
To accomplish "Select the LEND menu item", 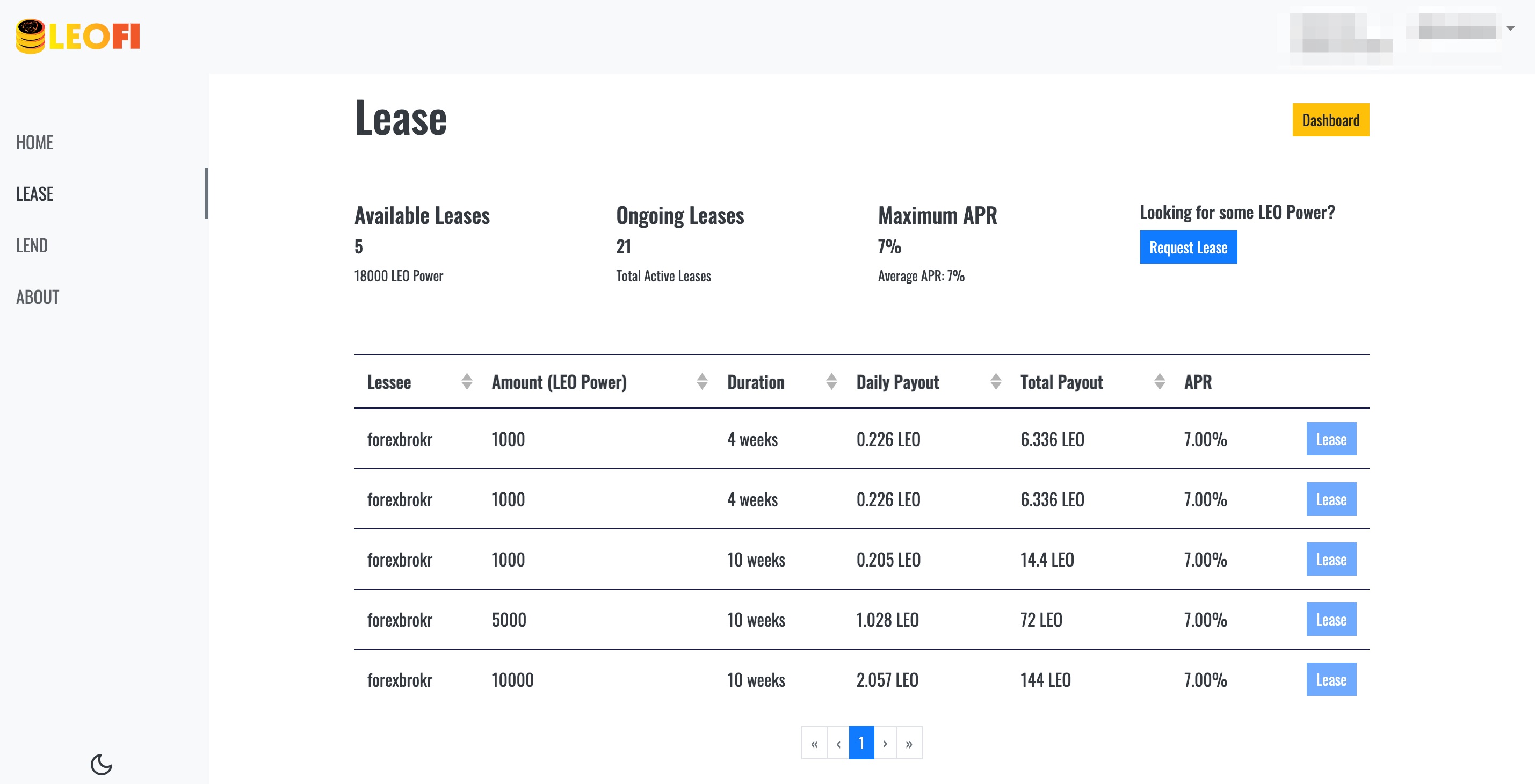I will 31,244.
